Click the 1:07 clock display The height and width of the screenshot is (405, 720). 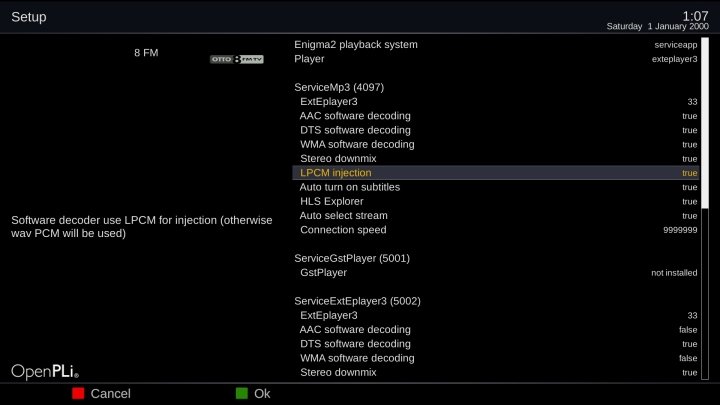pyautogui.click(x=694, y=16)
